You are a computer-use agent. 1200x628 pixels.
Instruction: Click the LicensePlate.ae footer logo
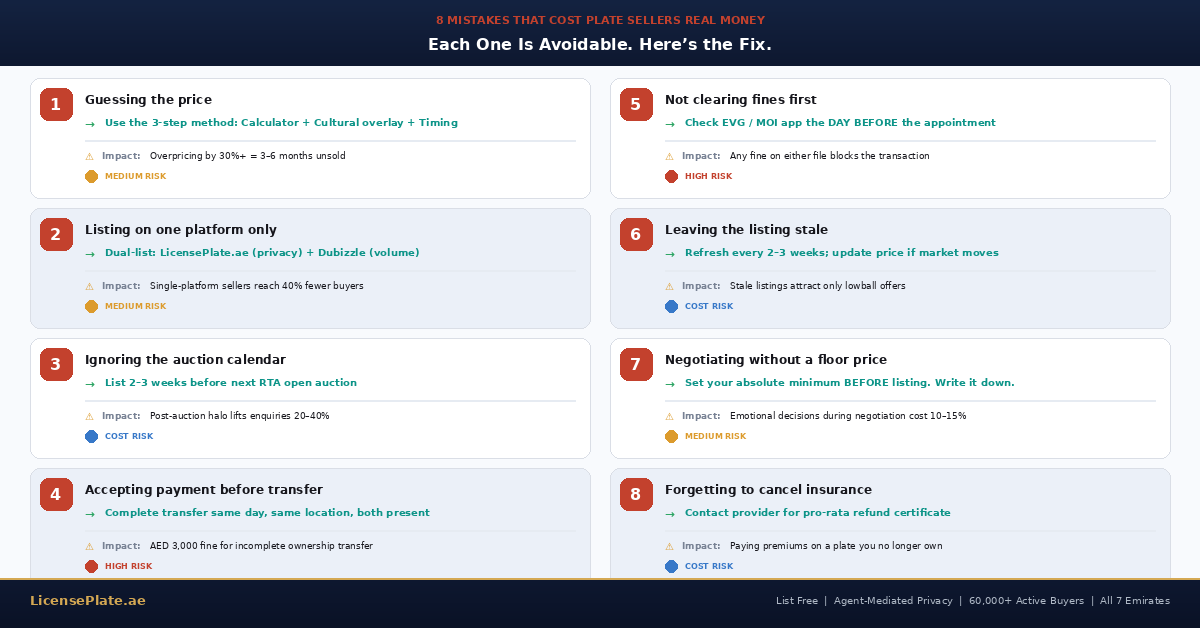point(87,601)
